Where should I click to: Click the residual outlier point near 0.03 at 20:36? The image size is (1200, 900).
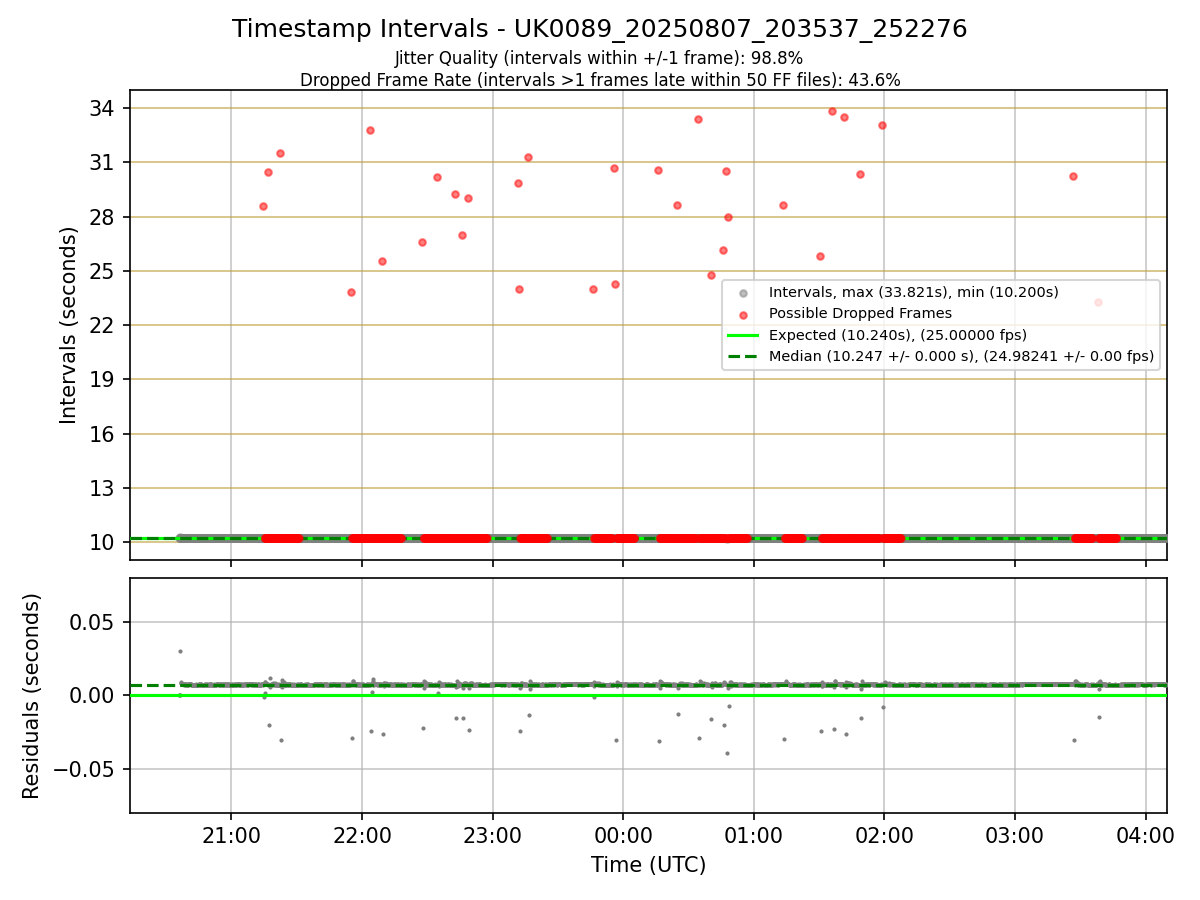pos(180,651)
